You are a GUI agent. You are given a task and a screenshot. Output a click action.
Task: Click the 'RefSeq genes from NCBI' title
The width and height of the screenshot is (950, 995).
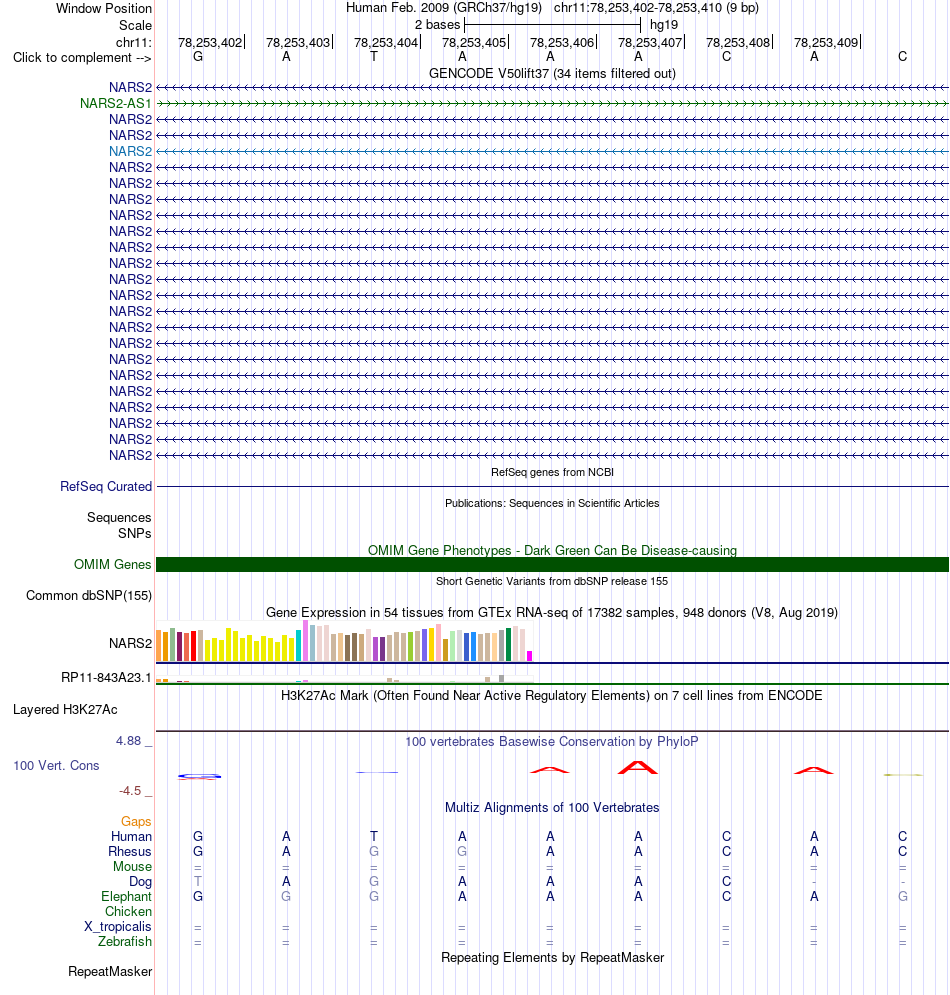tap(552, 472)
